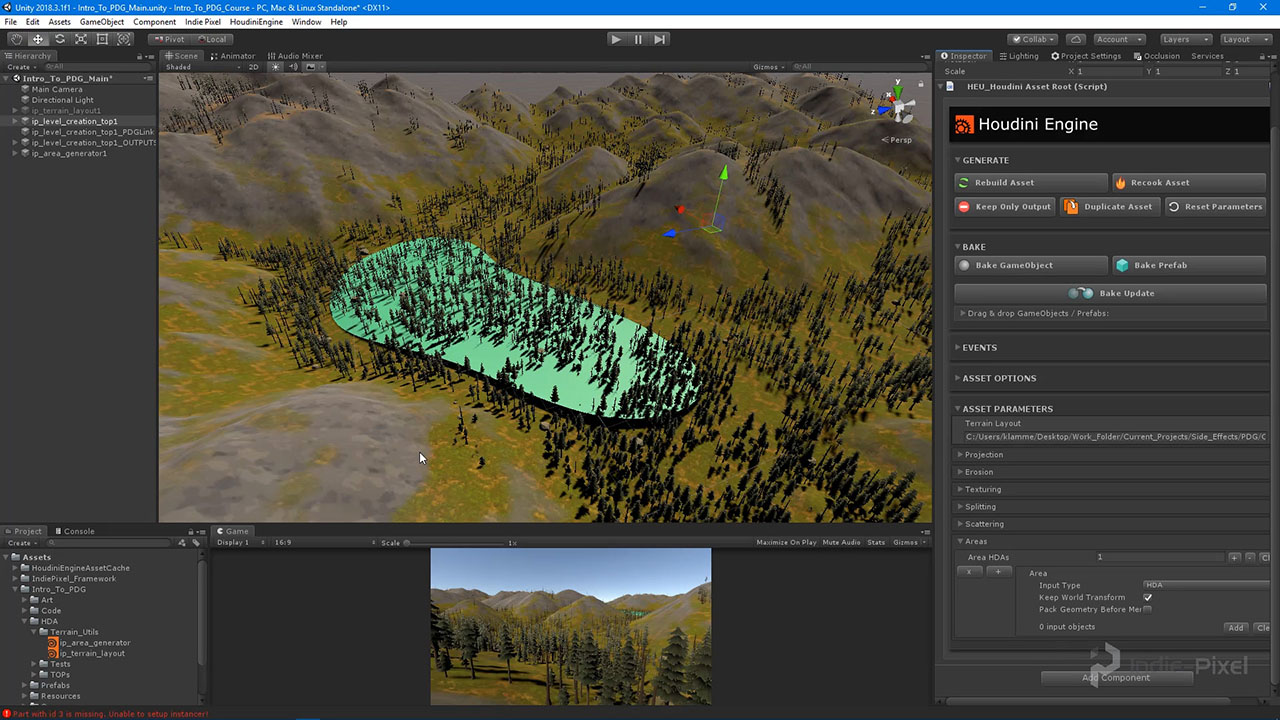The width and height of the screenshot is (1280, 720).
Task: Toggle scene audio speaker icon
Action: pos(293,67)
